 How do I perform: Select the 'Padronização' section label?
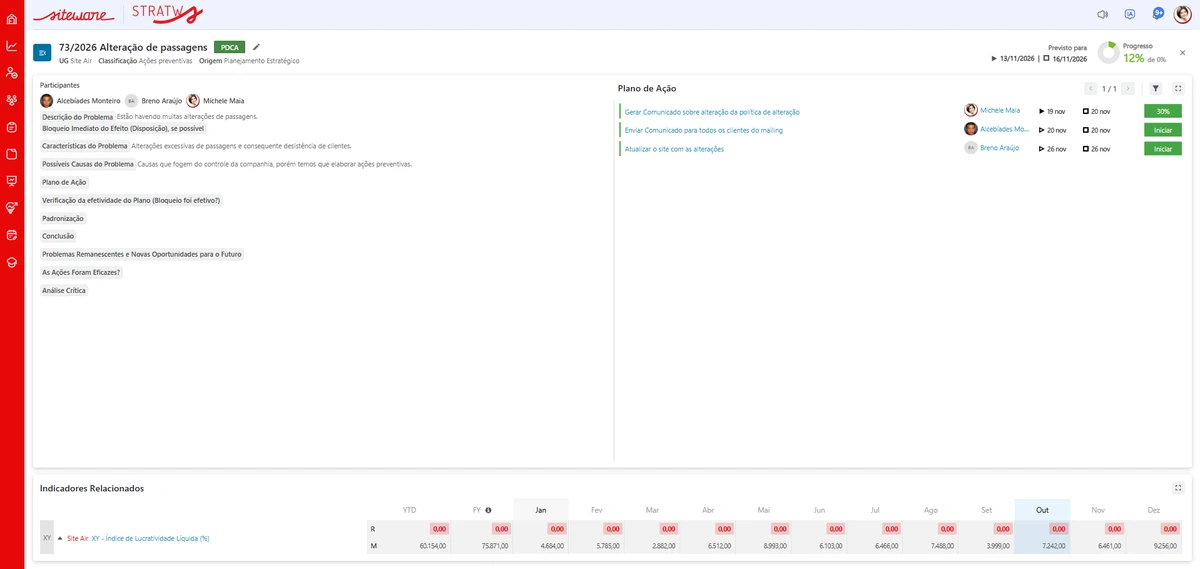63,218
